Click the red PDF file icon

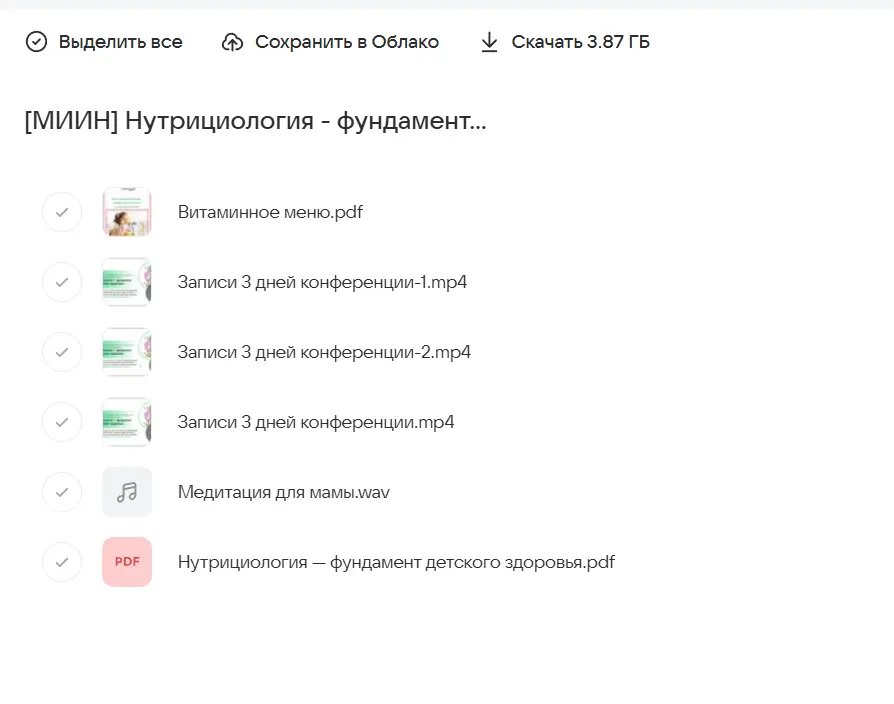127,562
